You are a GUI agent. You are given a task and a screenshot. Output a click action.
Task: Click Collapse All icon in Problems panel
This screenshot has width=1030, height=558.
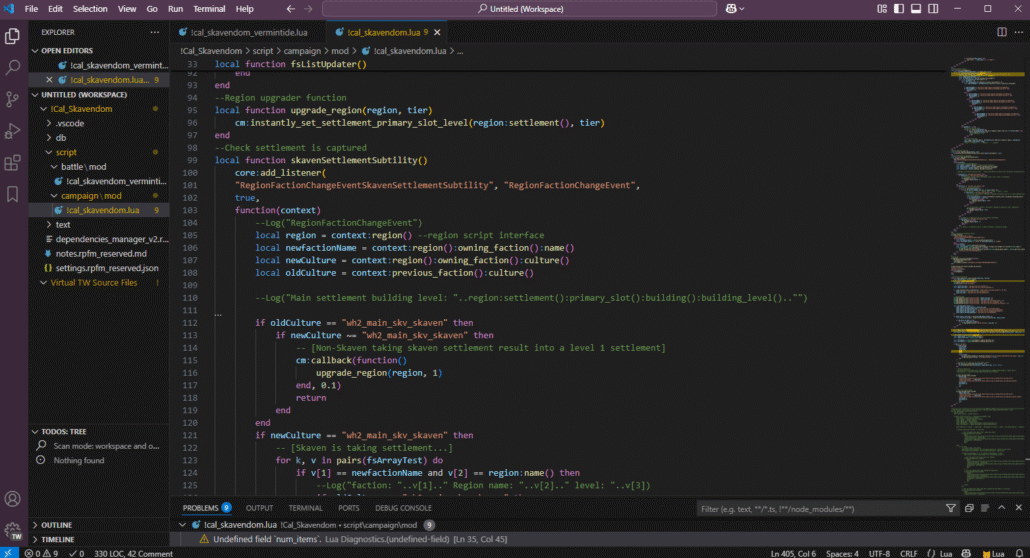(969, 508)
